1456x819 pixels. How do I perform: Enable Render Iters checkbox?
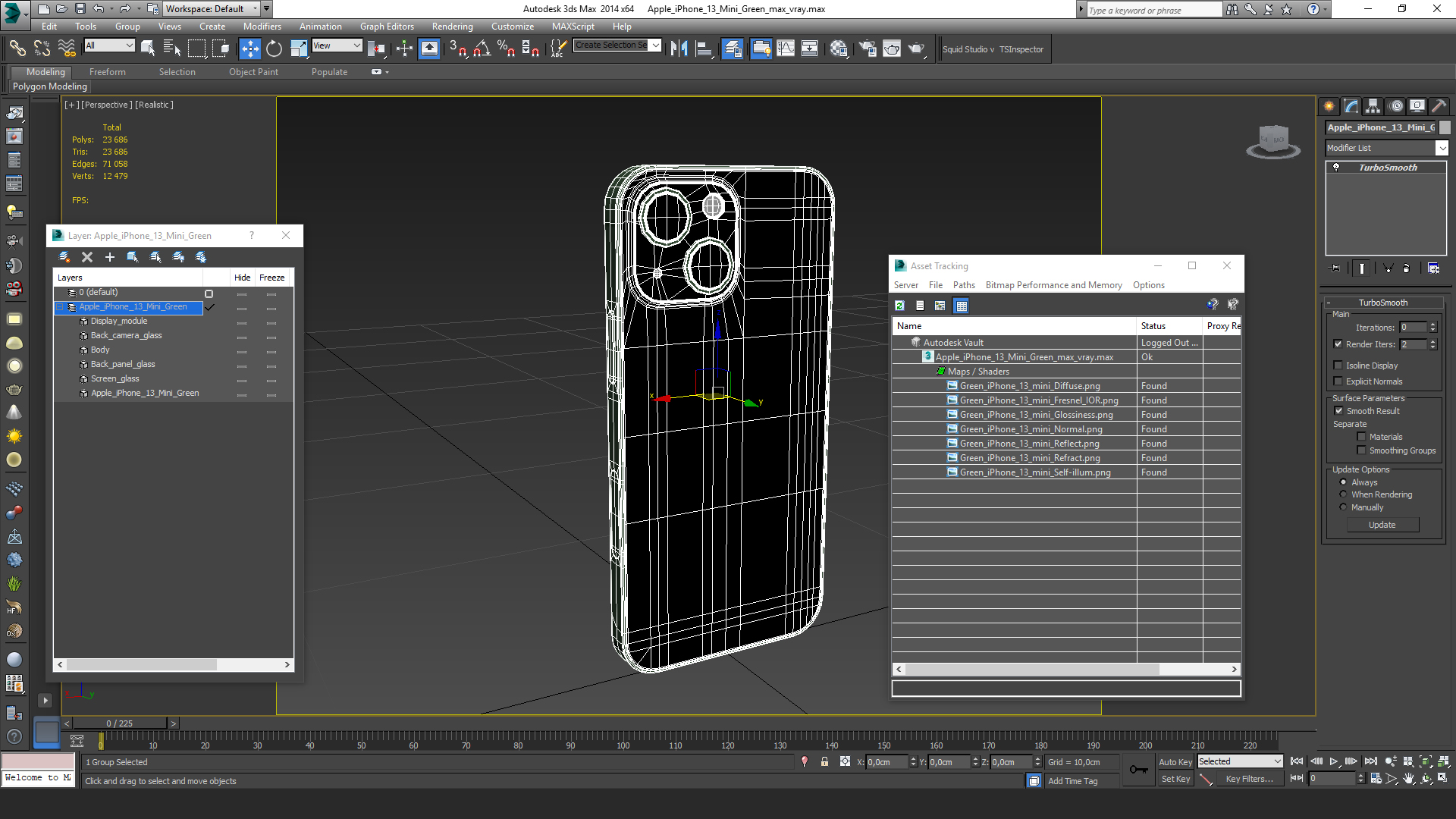coord(1338,344)
